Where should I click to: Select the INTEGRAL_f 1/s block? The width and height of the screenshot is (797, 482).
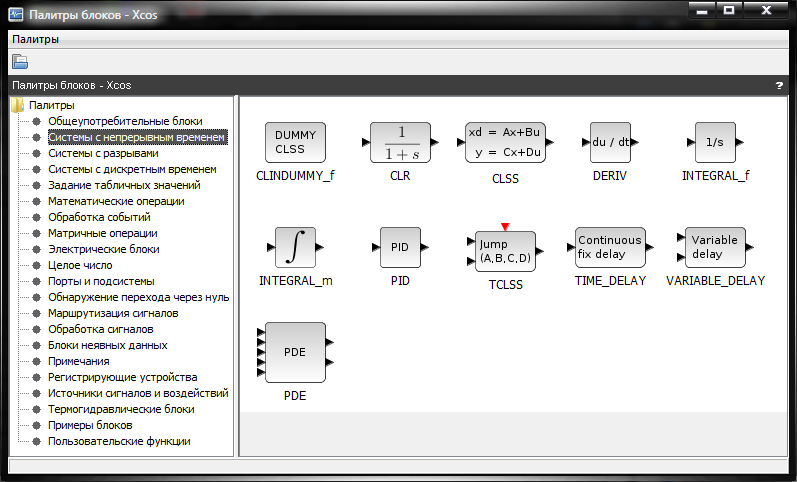(715, 142)
